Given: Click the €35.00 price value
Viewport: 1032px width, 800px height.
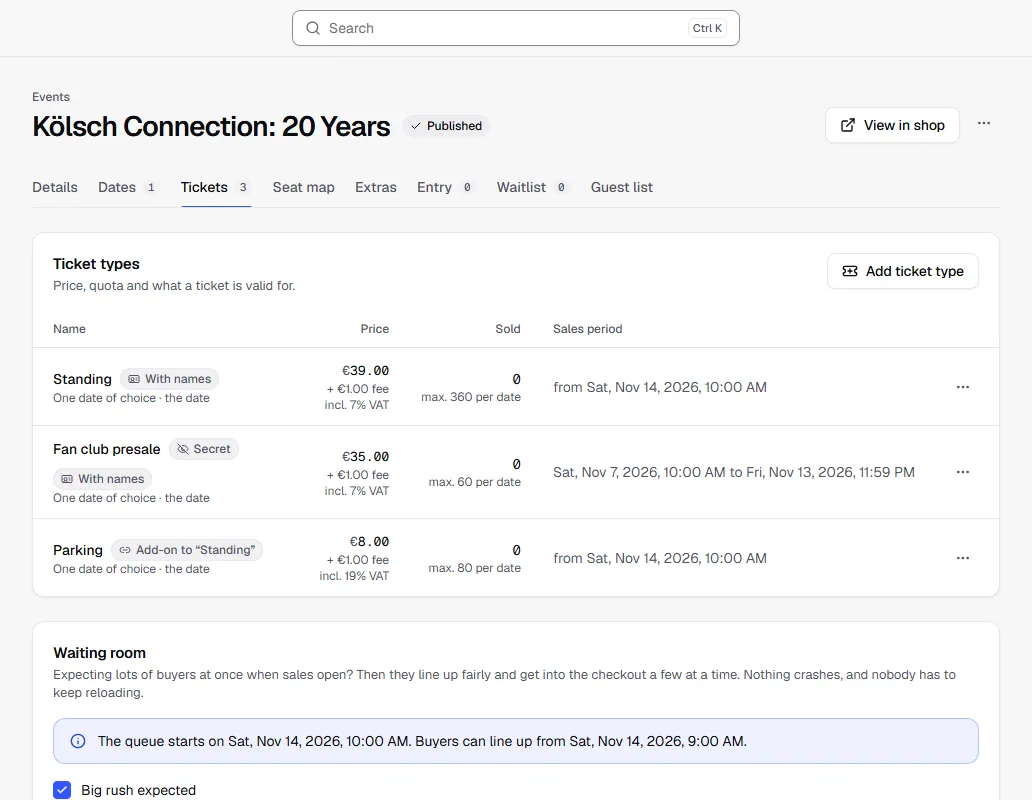Looking at the screenshot, I should [365, 456].
